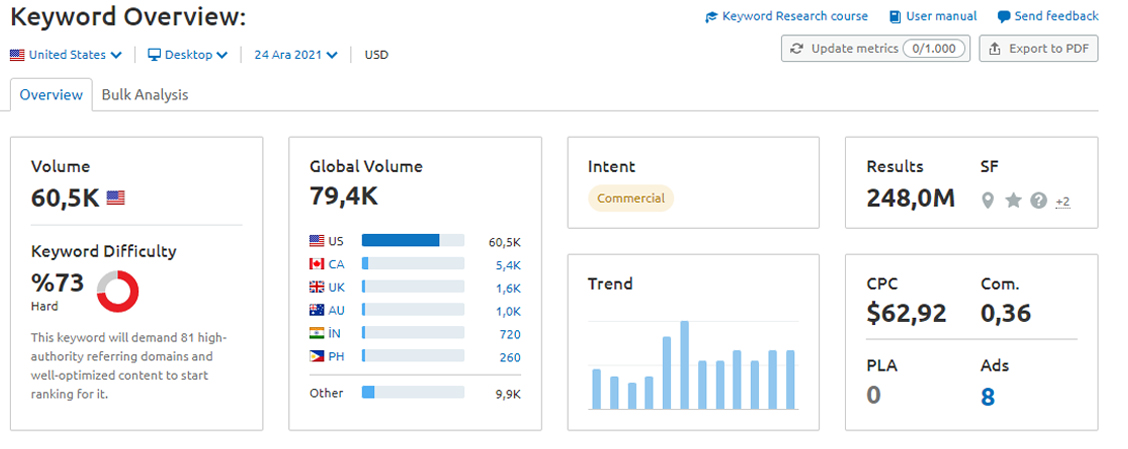Click the Export to PDF button
This screenshot has height=449, width=1128.
tap(1038, 49)
